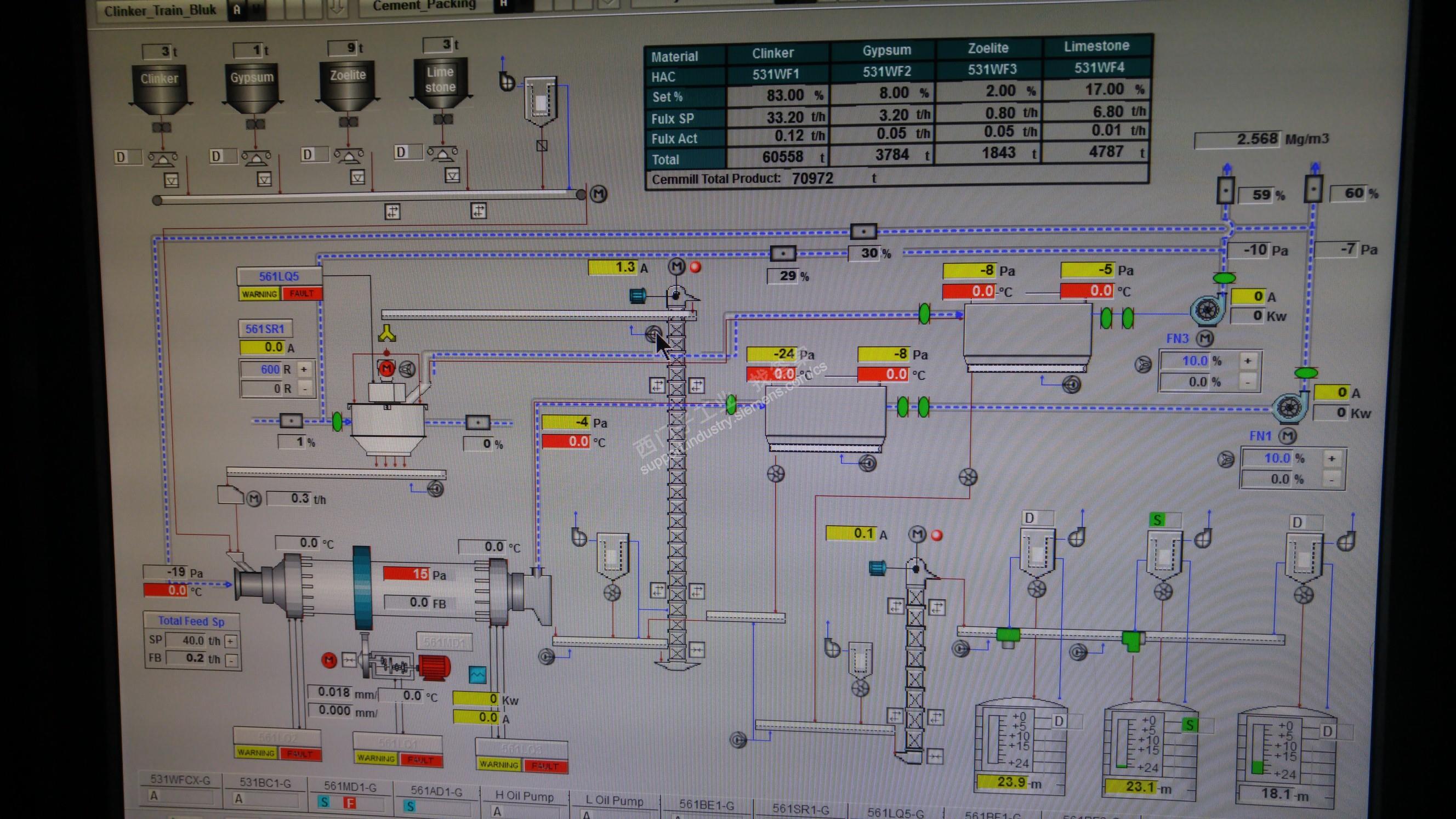
Task: Open the blue trend chart icon
Action: pos(477,674)
